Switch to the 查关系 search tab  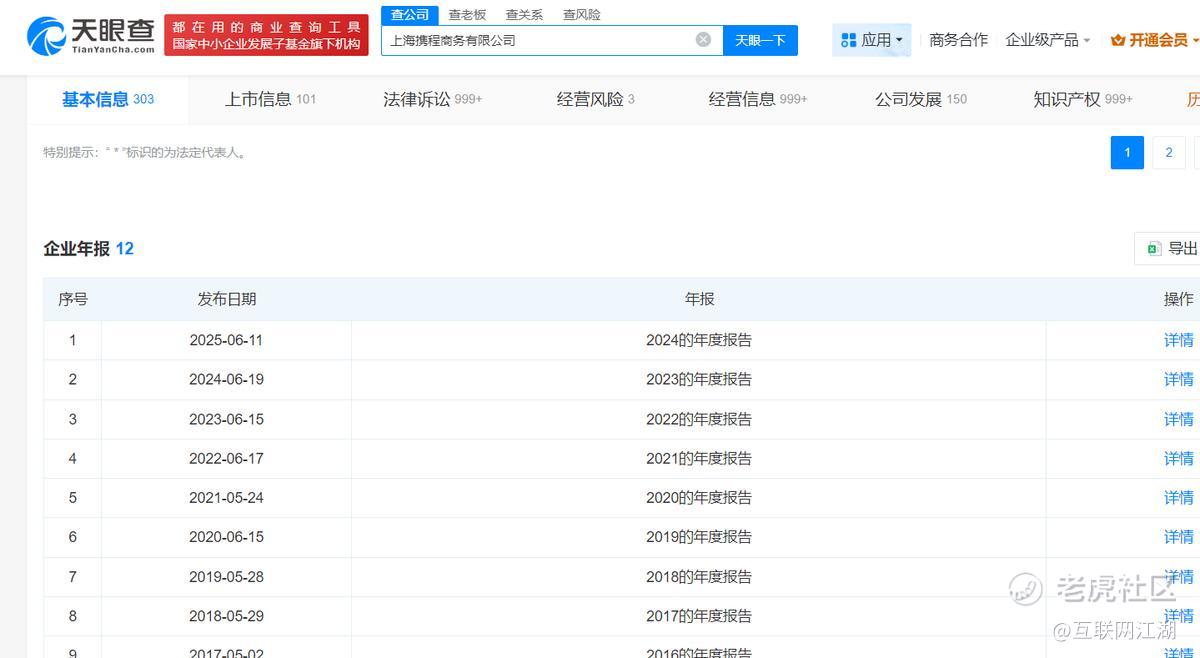click(x=524, y=15)
